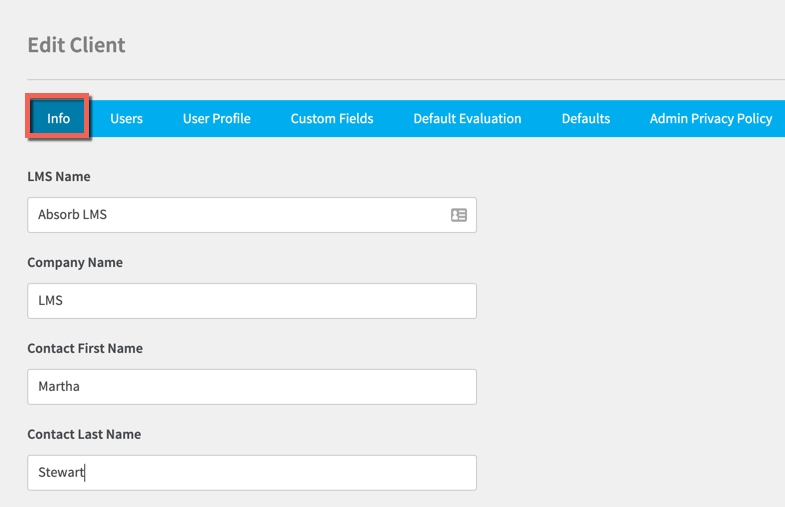Switch to the Users tab
The width and height of the screenshot is (785, 507).
click(x=126, y=119)
